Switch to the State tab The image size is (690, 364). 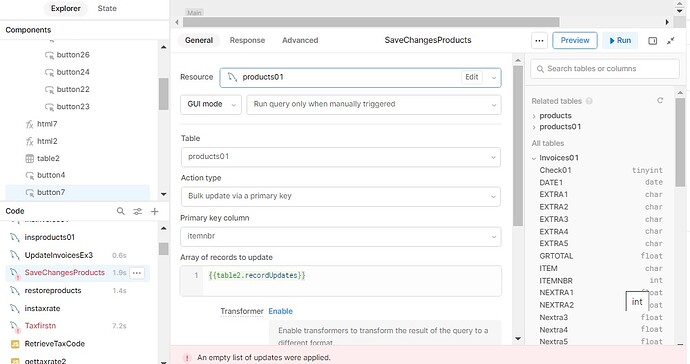click(x=107, y=8)
